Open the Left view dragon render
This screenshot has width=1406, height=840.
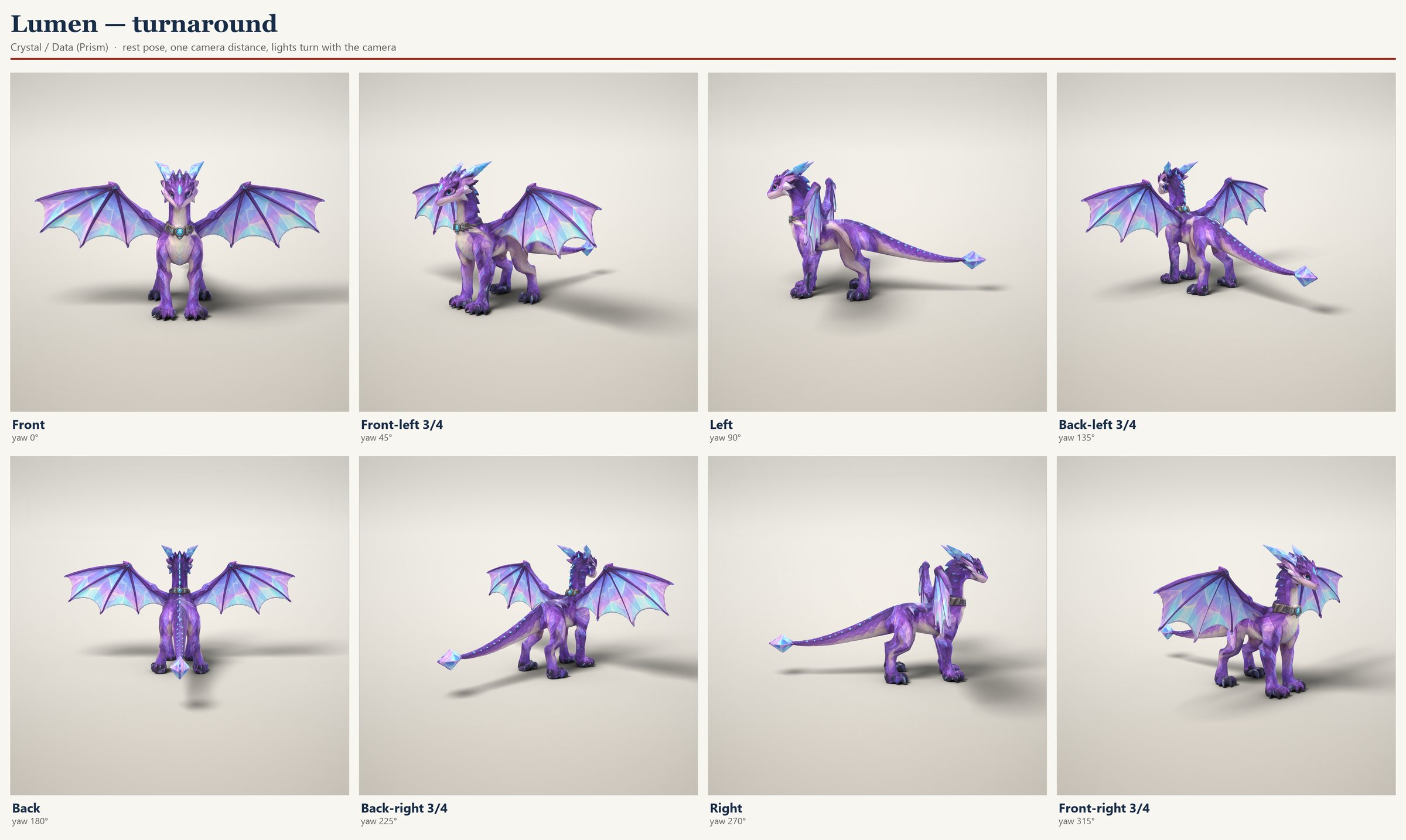tap(877, 242)
